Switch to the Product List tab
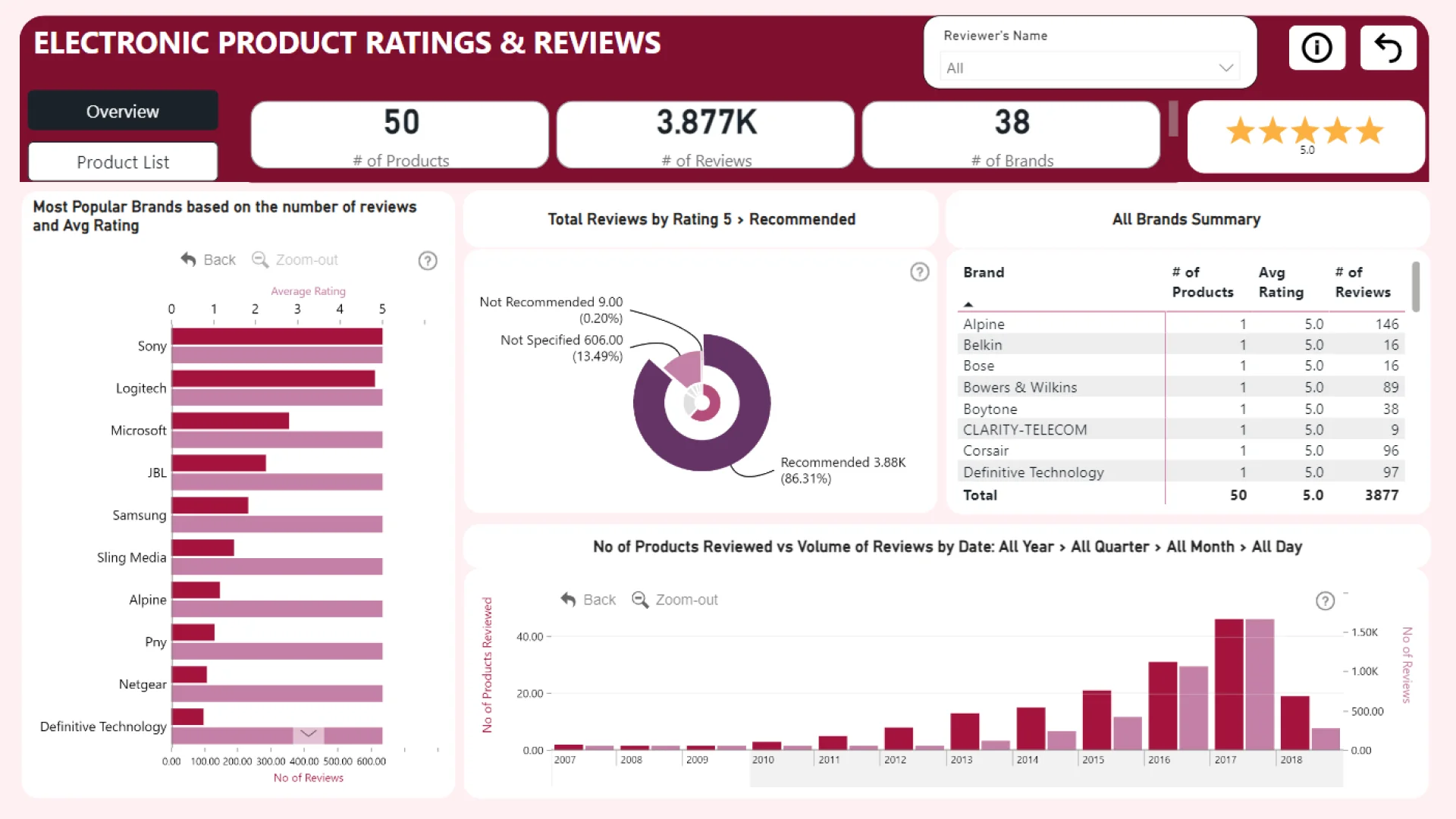Image resolution: width=1456 pixels, height=819 pixels. point(123,162)
